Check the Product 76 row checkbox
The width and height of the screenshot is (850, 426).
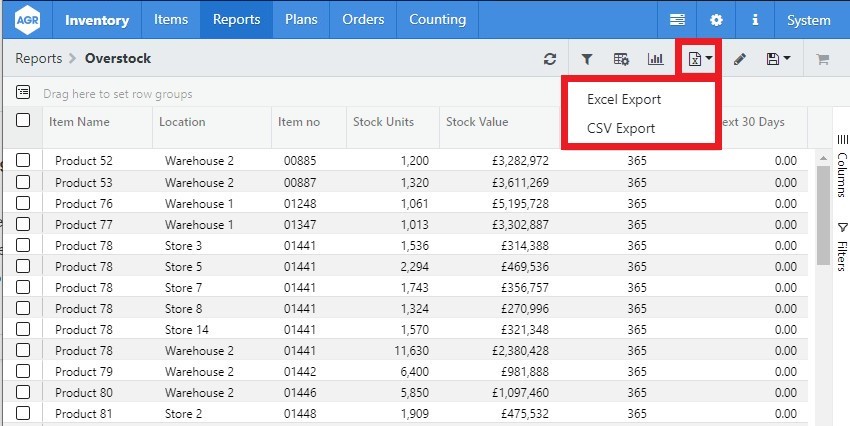click(23, 203)
